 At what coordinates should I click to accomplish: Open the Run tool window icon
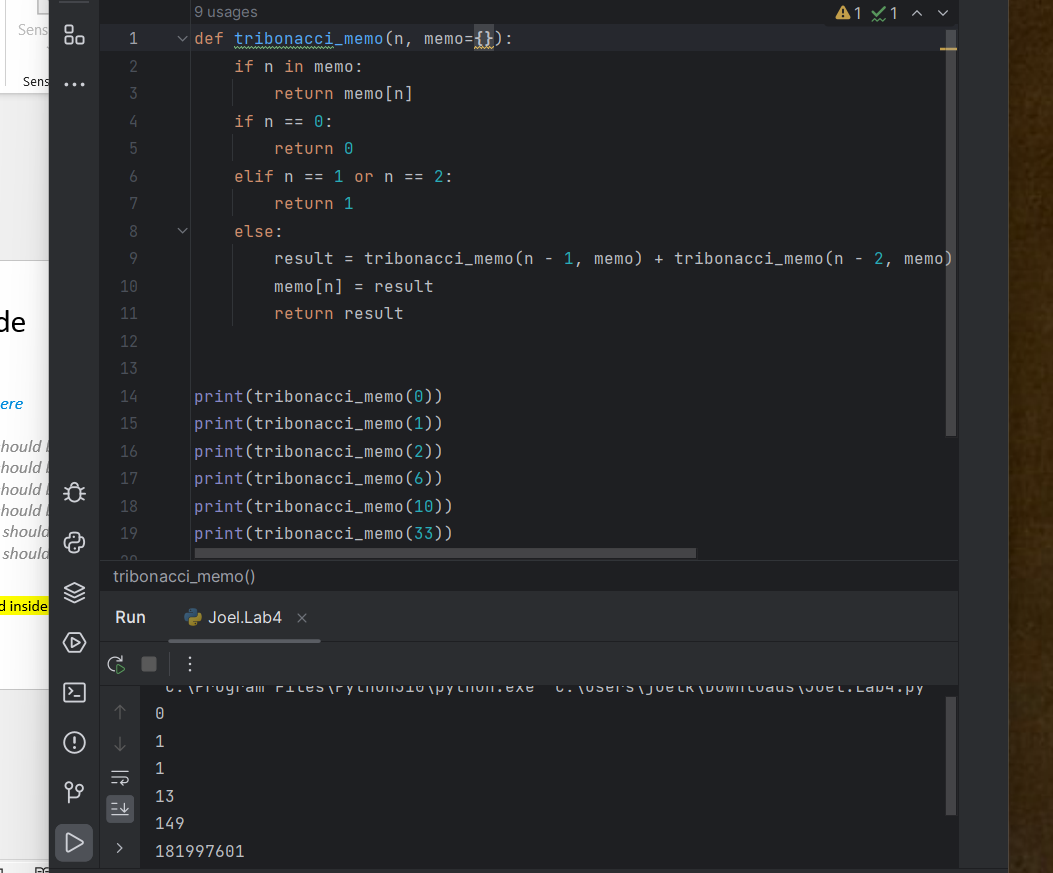click(74, 843)
